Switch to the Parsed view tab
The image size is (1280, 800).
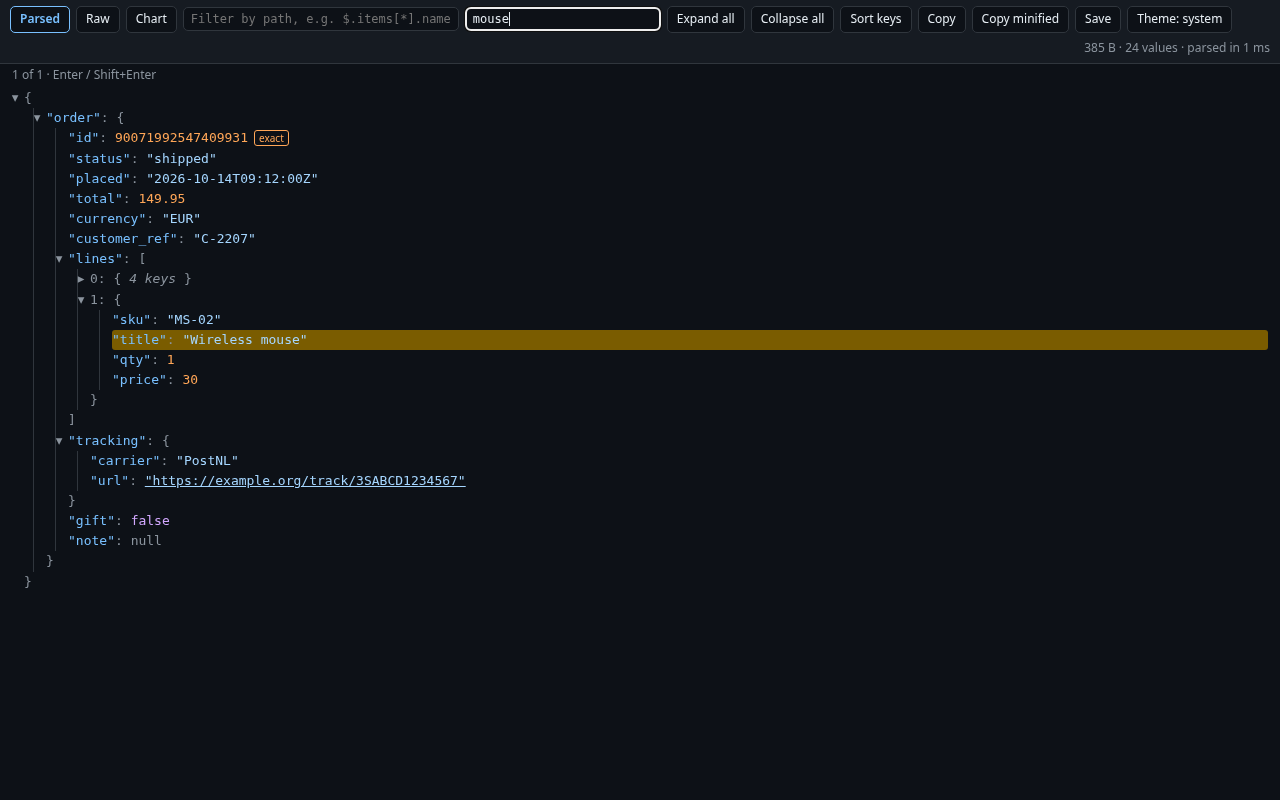pyautogui.click(x=40, y=19)
